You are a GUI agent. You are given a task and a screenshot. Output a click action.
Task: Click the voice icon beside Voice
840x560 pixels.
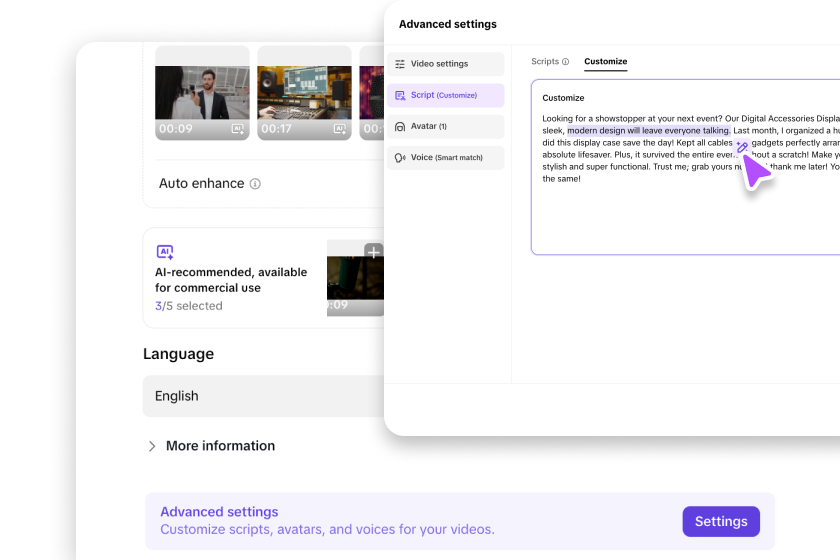400,158
